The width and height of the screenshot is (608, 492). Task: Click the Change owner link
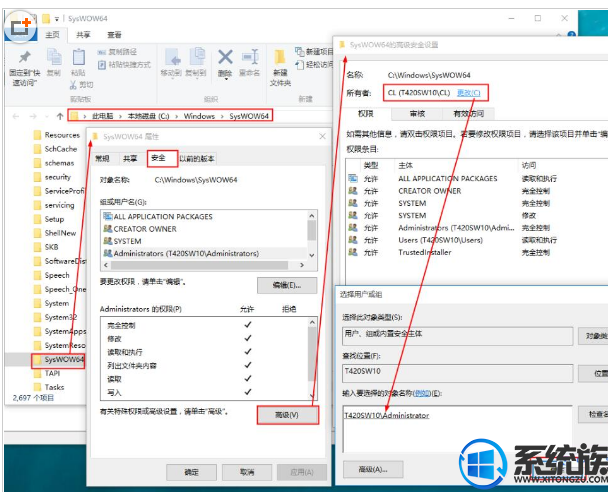468,93
